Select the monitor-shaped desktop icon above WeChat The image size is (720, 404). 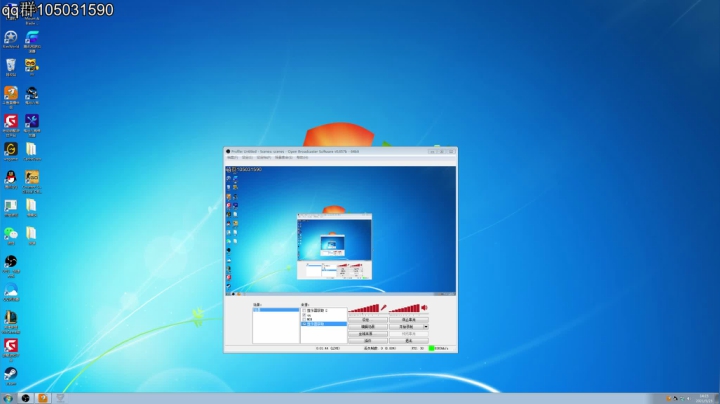(x=11, y=206)
